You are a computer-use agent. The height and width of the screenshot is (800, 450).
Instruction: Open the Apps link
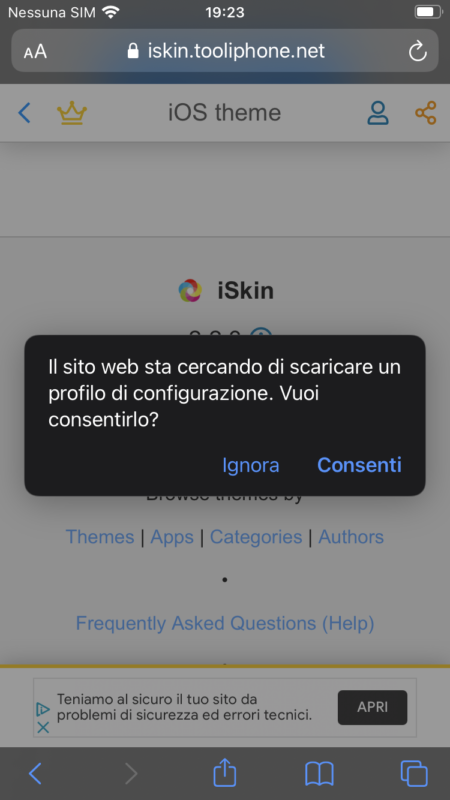coord(172,537)
